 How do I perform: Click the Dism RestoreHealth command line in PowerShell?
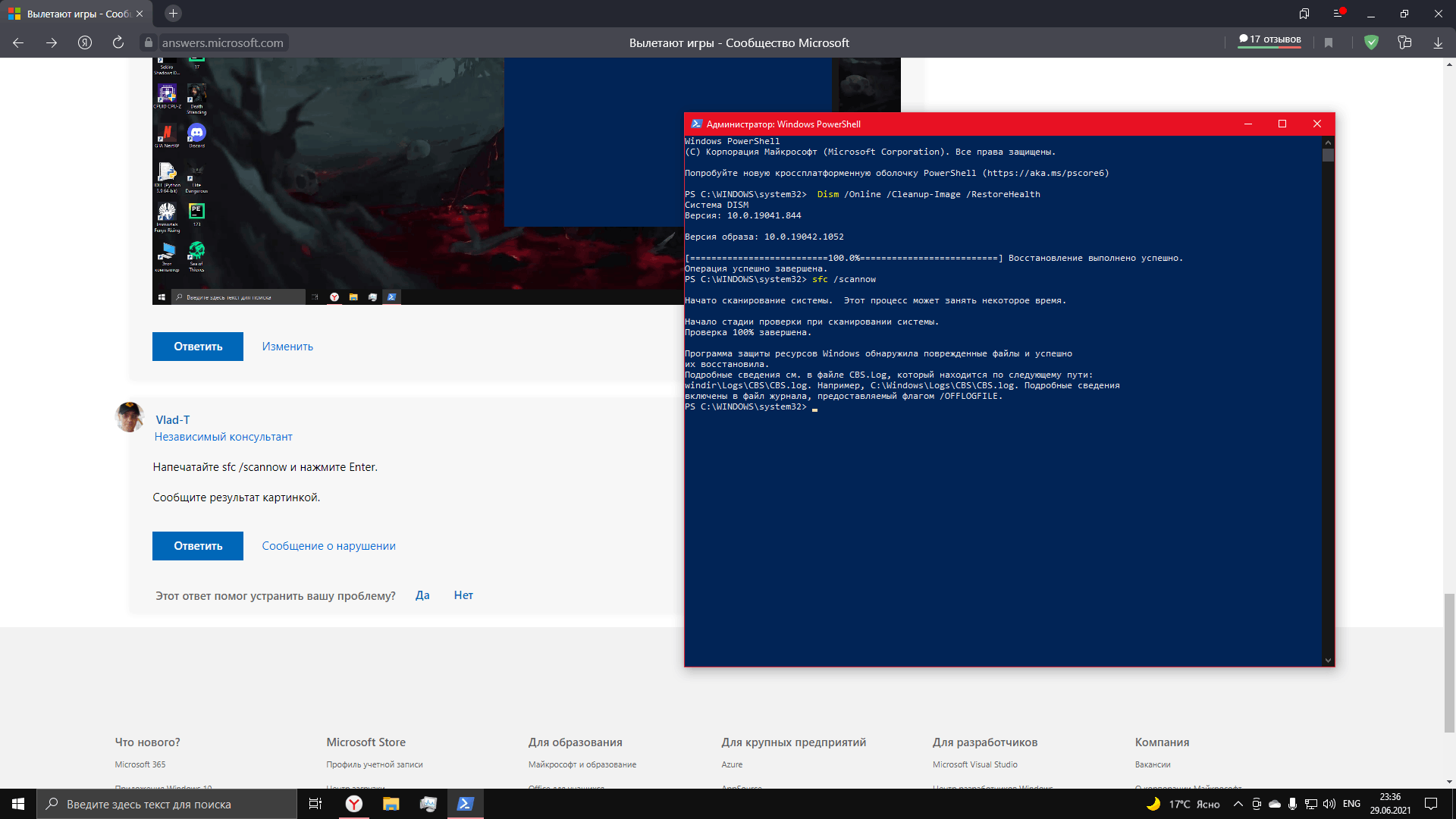928,195
